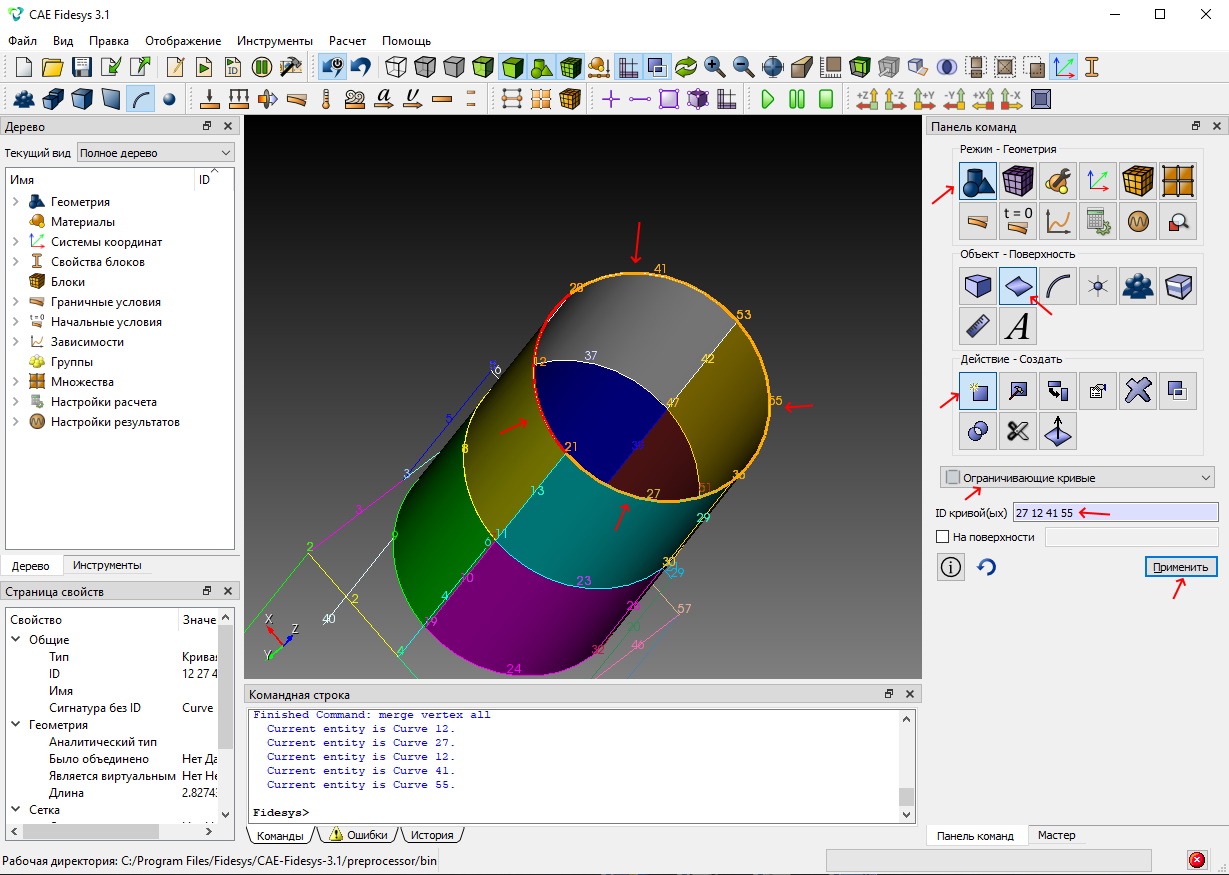Enable the На поверхности checkbox
This screenshot has width=1229, height=875.
(x=942, y=537)
